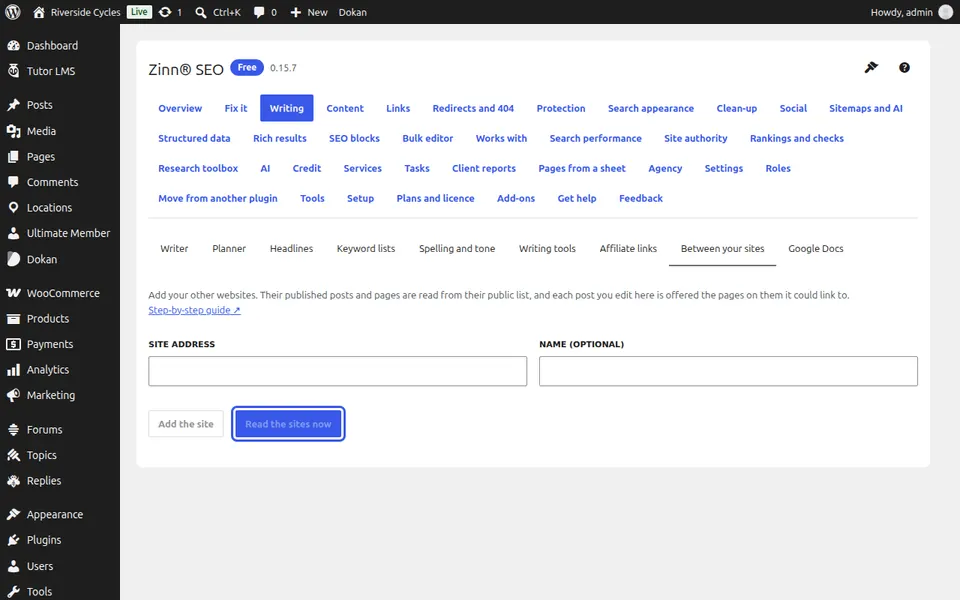Screen dimensions: 960x600
Task: Open the pin icon in Zinn SEO header
Action: (x=871, y=67)
